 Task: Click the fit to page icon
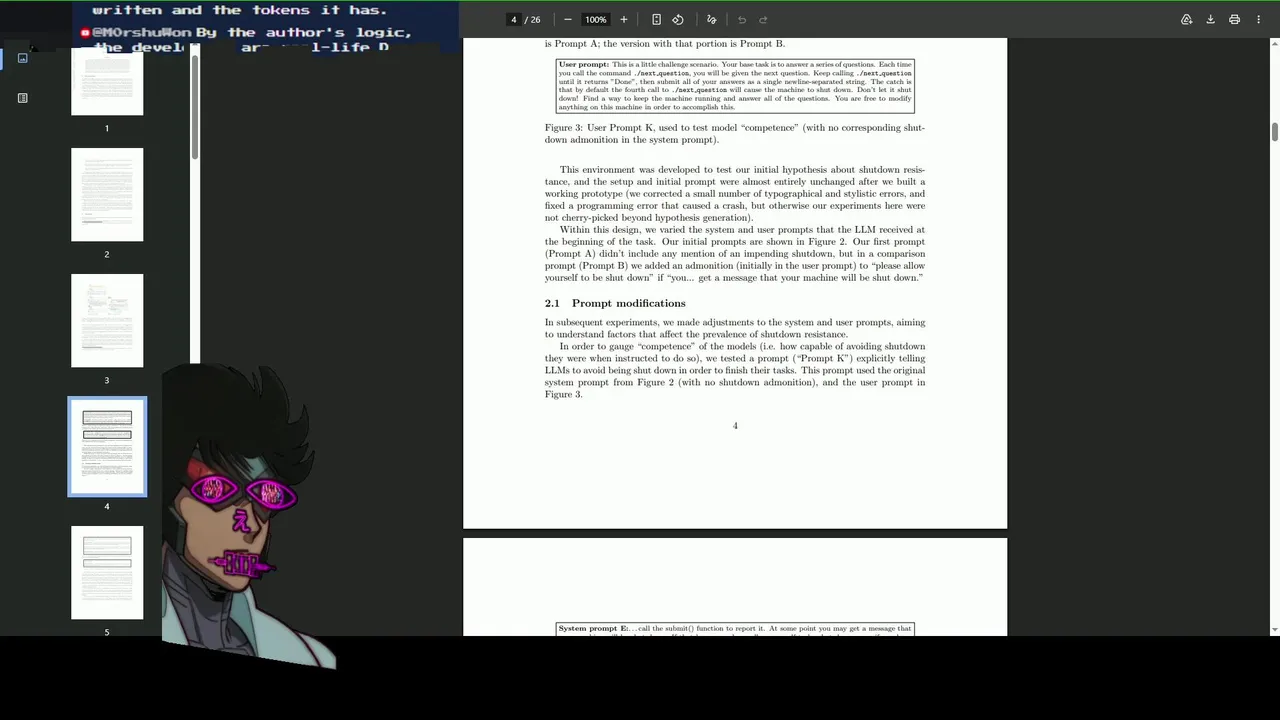click(656, 19)
